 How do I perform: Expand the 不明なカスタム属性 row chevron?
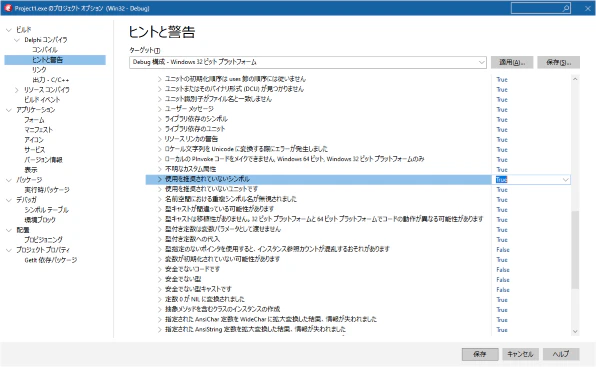pyautogui.click(x=160, y=169)
